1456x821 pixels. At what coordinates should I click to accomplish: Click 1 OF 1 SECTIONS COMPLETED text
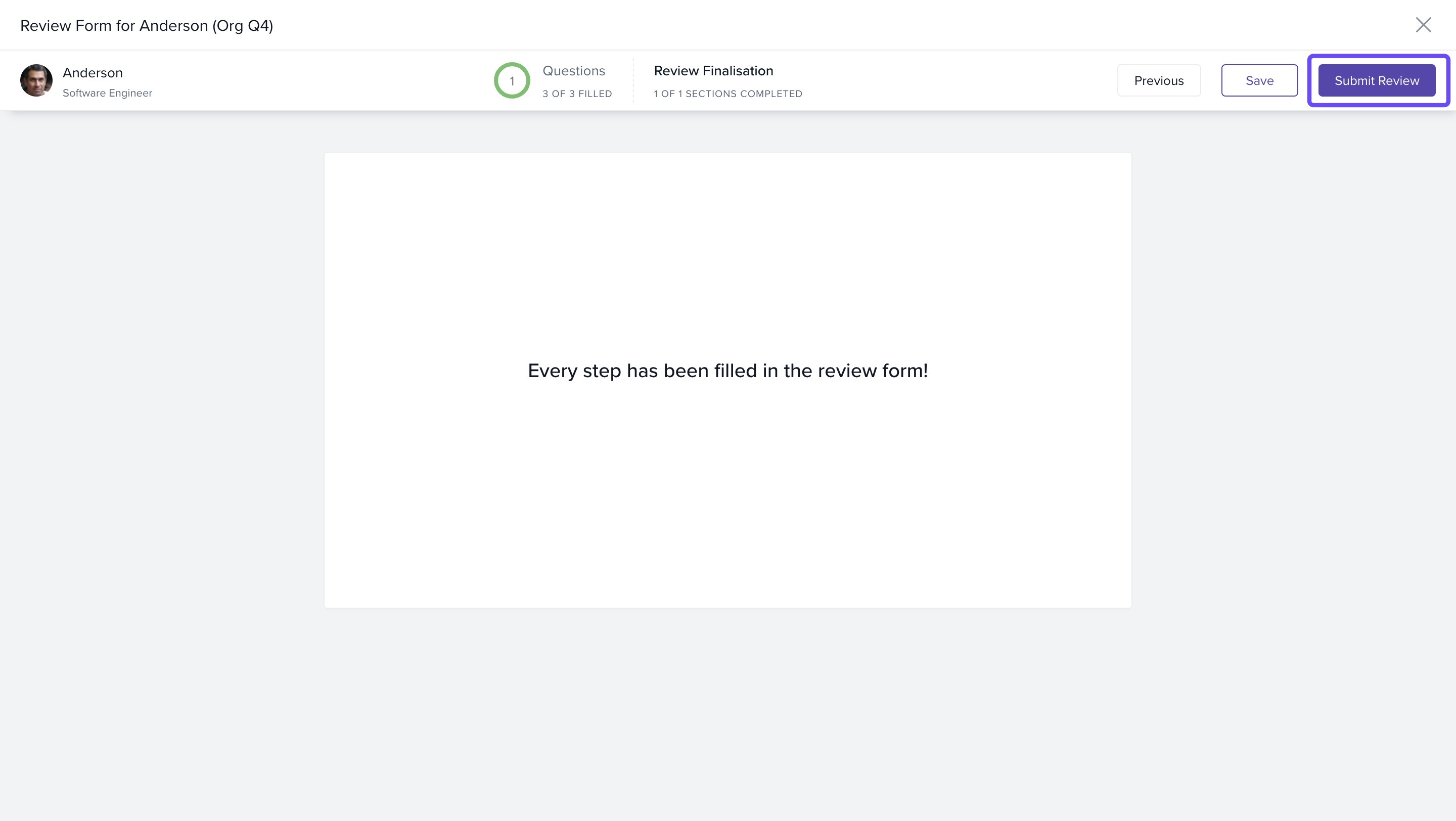coord(727,94)
